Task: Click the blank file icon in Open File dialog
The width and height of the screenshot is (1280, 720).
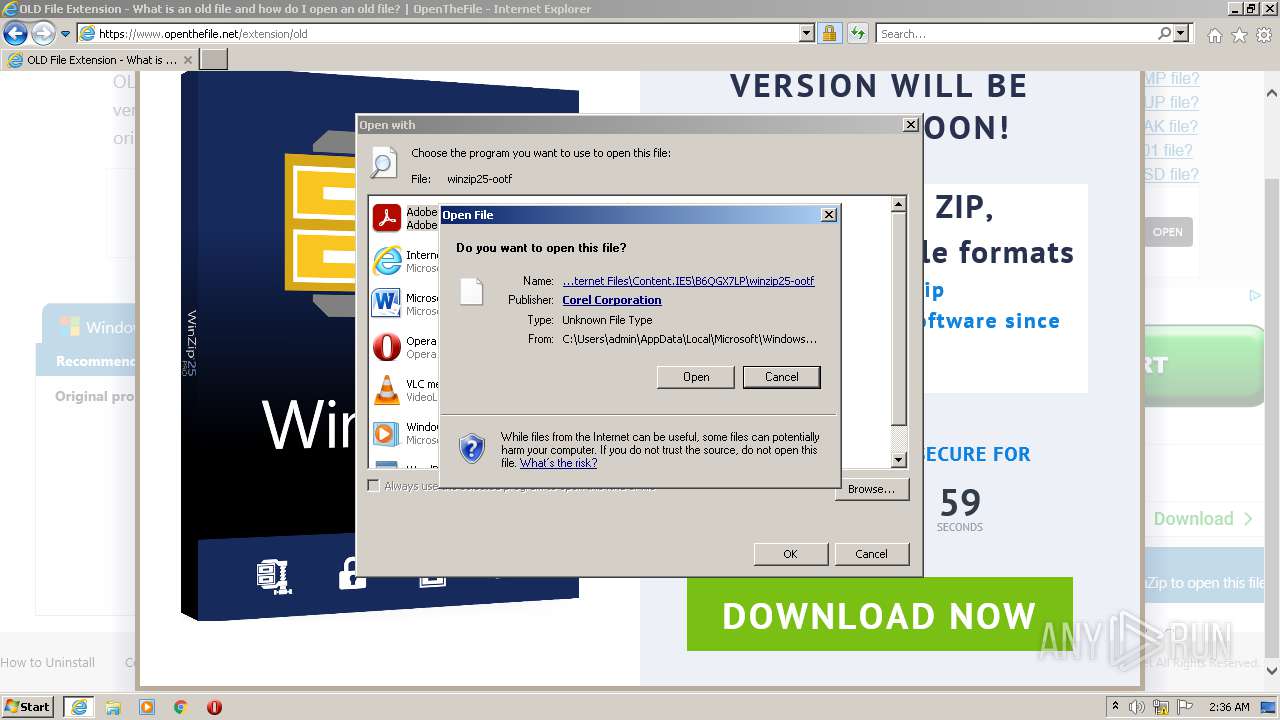Action: pyautogui.click(x=472, y=291)
